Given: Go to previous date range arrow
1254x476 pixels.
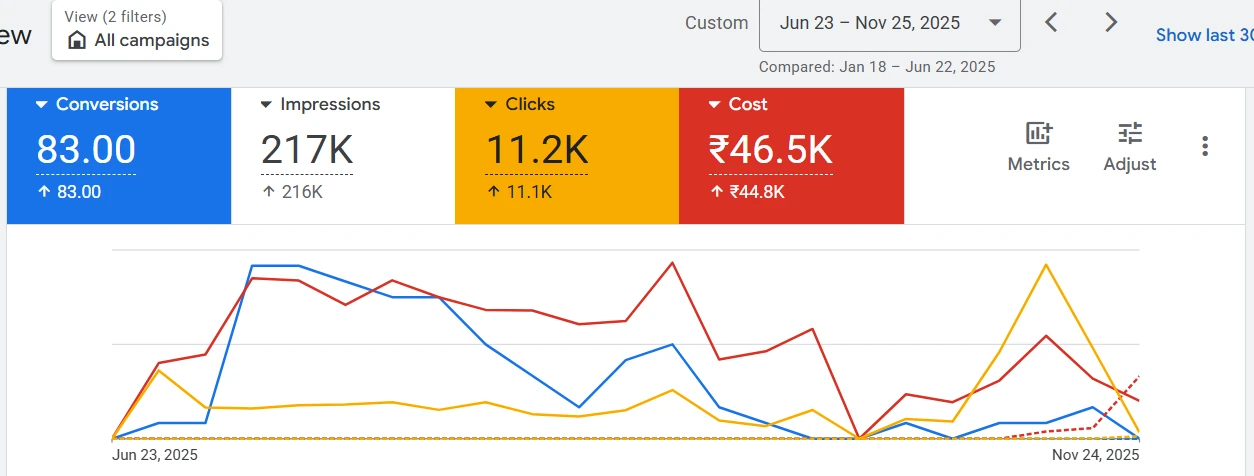Looking at the screenshot, I should pyautogui.click(x=1051, y=22).
